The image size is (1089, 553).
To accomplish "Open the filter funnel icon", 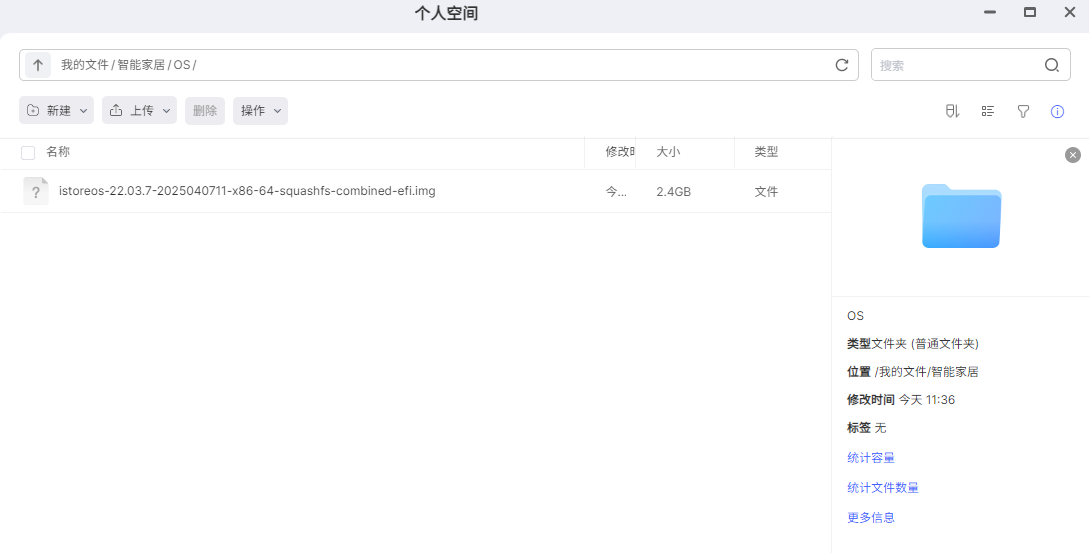I will (1023, 111).
